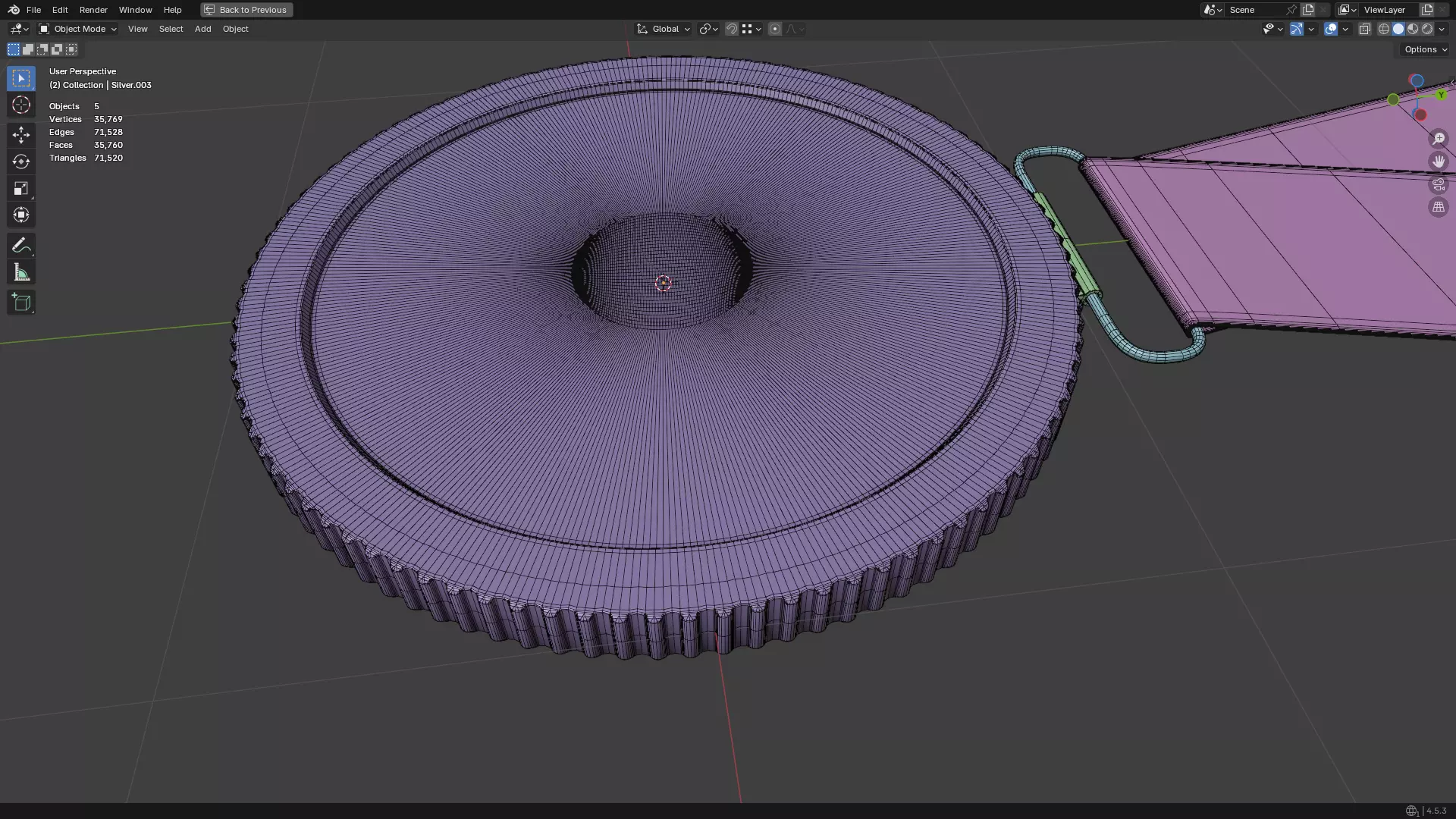Toggle viewport overlays display
The width and height of the screenshot is (1456, 819).
1331,29
